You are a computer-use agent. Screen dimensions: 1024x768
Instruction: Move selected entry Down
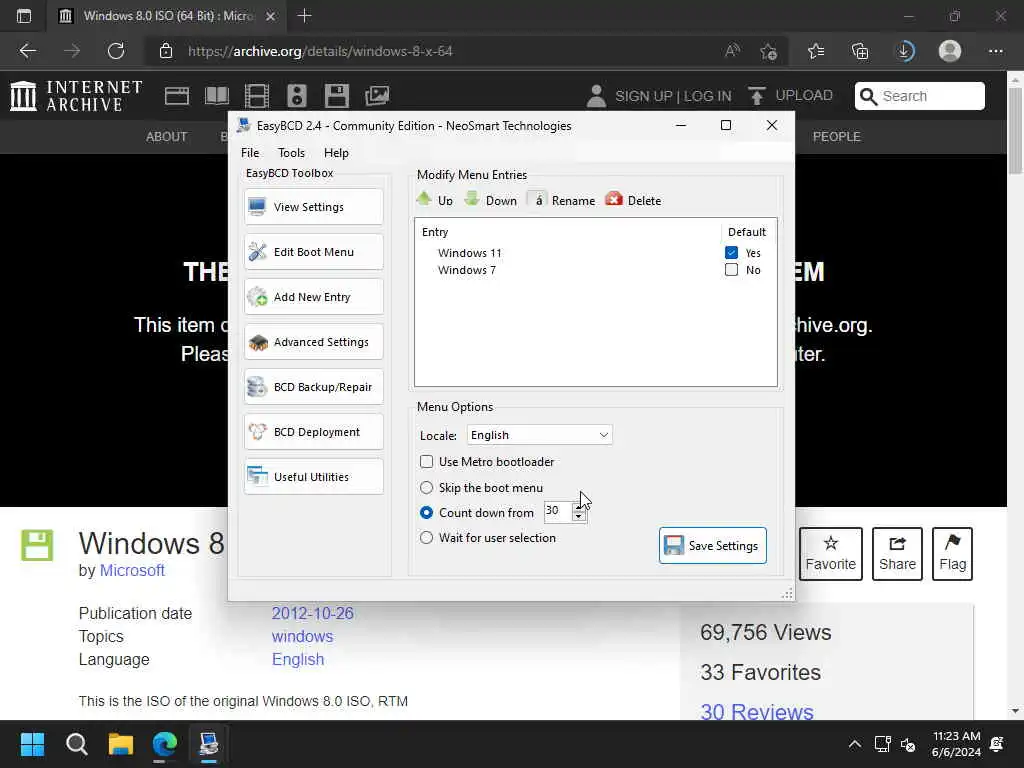coord(490,200)
